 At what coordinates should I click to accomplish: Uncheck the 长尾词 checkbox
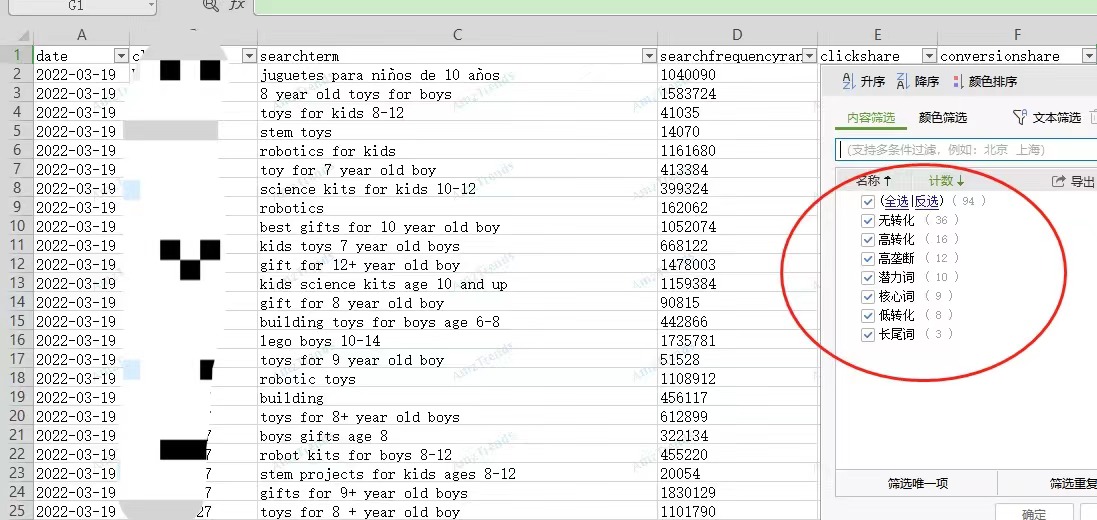coord(867,334)
